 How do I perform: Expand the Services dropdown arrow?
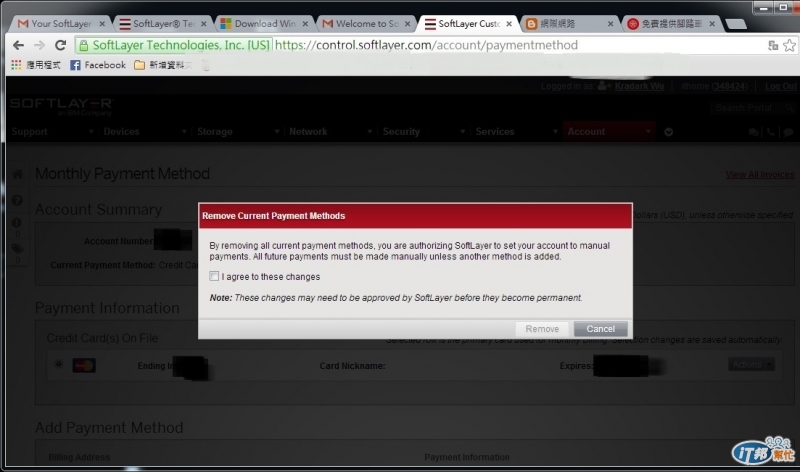point(555,132)
